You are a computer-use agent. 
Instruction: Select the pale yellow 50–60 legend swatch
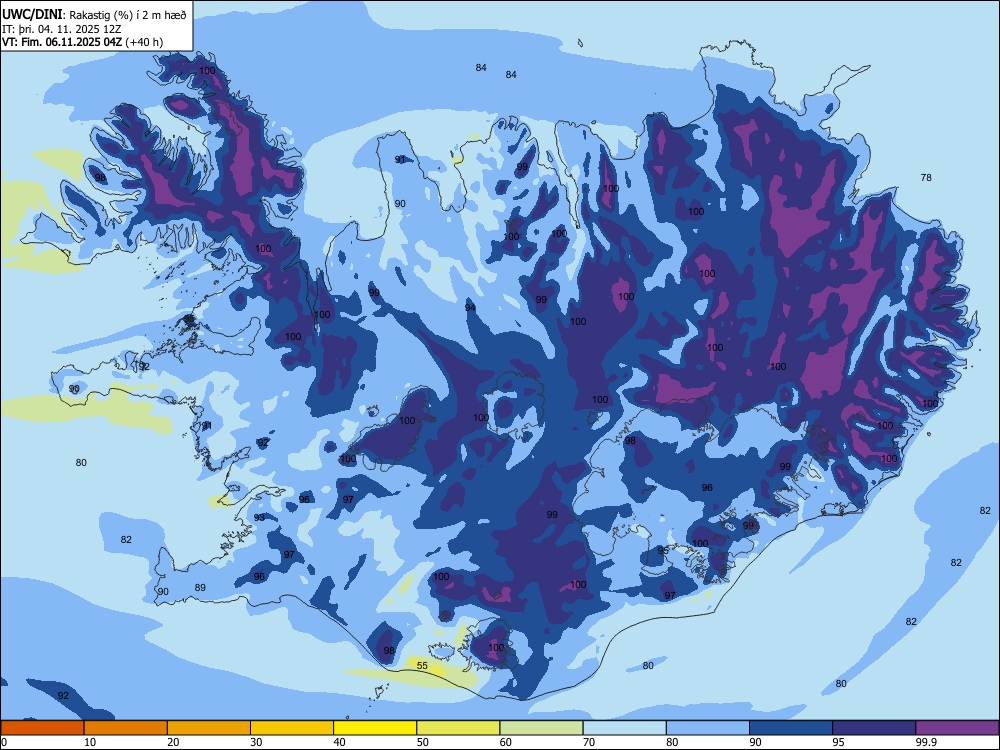point(458,728)
